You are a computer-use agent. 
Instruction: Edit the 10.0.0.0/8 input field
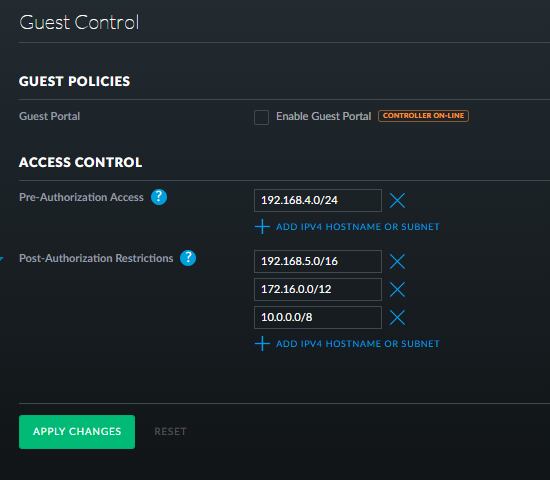pyautogui.click(x=318, y=318)
